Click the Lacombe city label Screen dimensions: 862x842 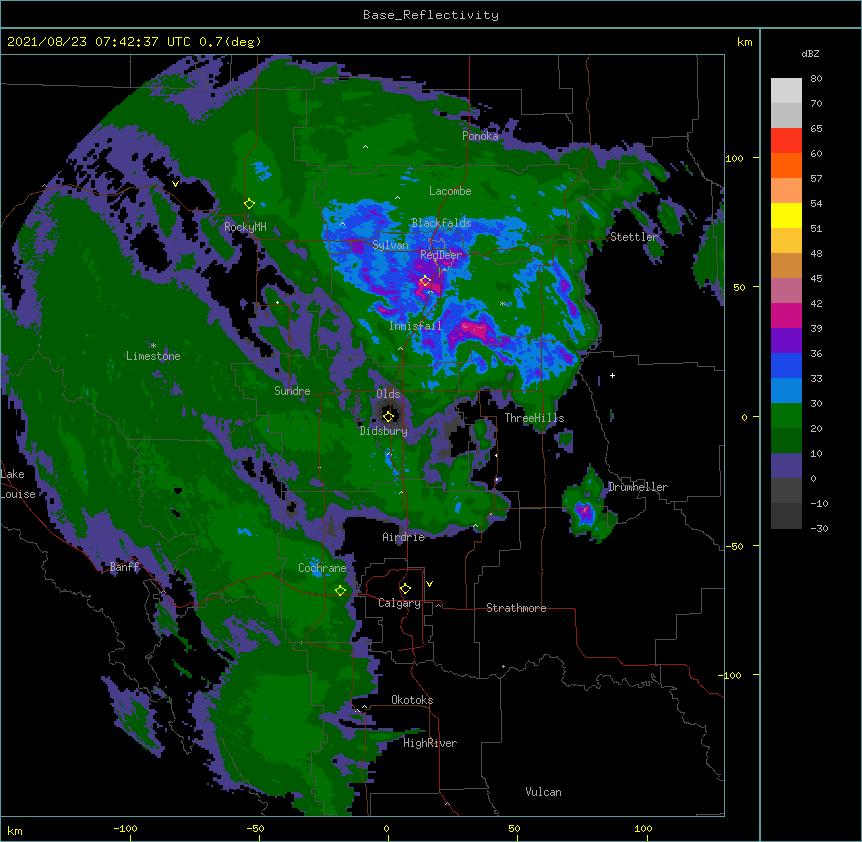[x=450, y=191]
